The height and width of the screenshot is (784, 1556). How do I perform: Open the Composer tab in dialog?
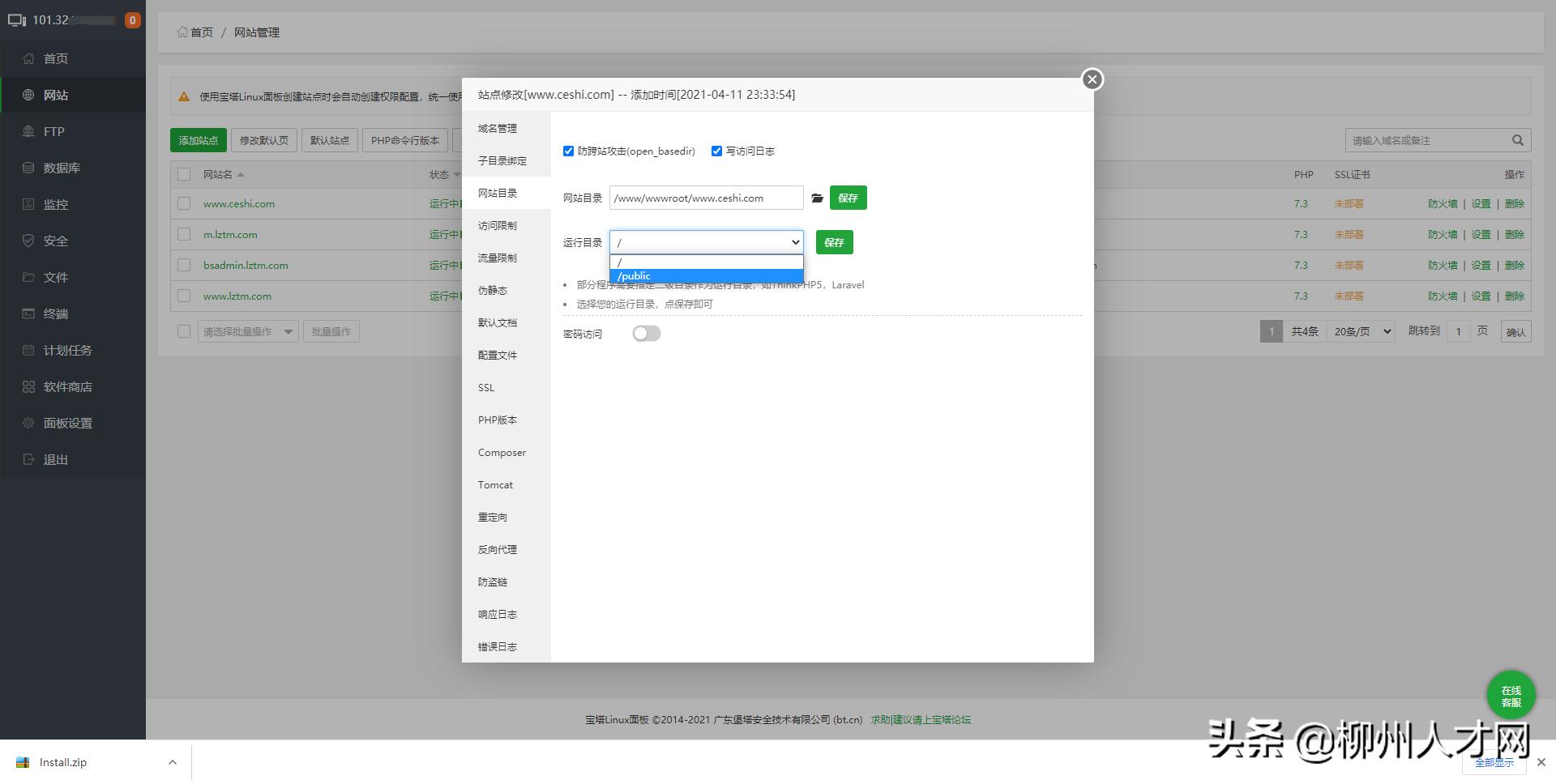502,453
